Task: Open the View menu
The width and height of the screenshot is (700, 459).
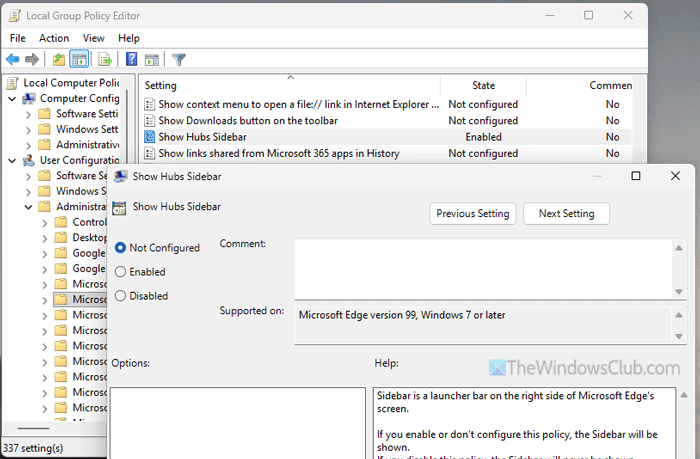Action: (93, 38)
